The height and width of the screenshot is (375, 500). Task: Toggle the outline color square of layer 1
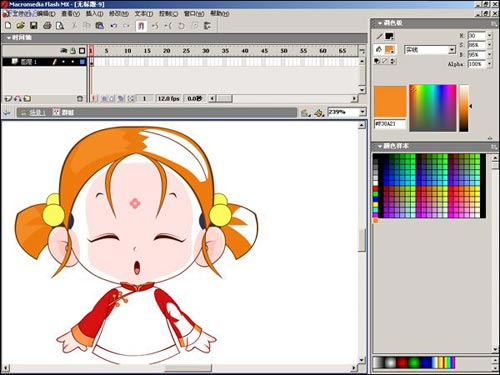82,62
